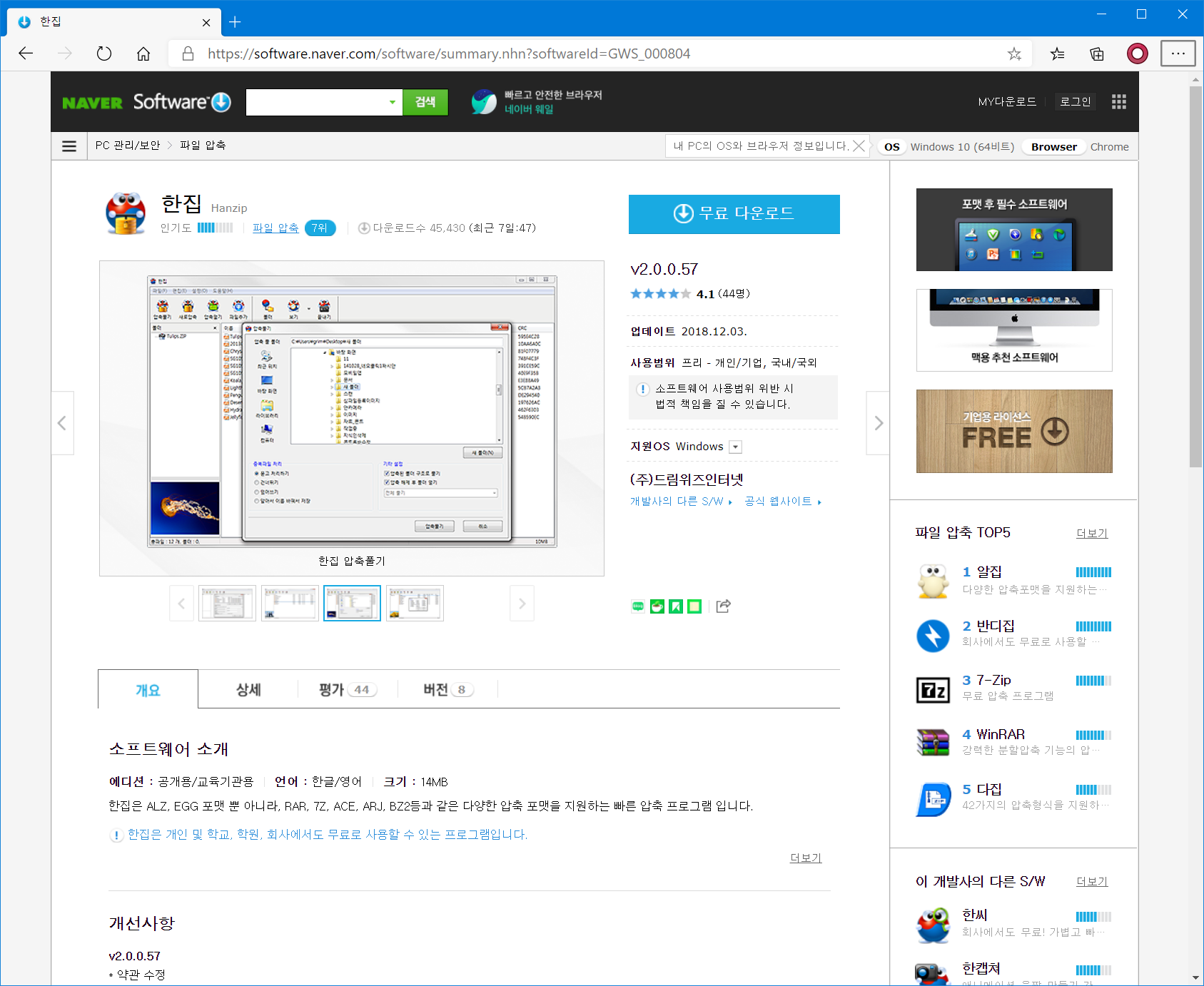Open 더보기 next to 파일 압축 TOP5
Image resolution: width=1204 pixels, height=986 pixels.
[x=1092, y=534]
